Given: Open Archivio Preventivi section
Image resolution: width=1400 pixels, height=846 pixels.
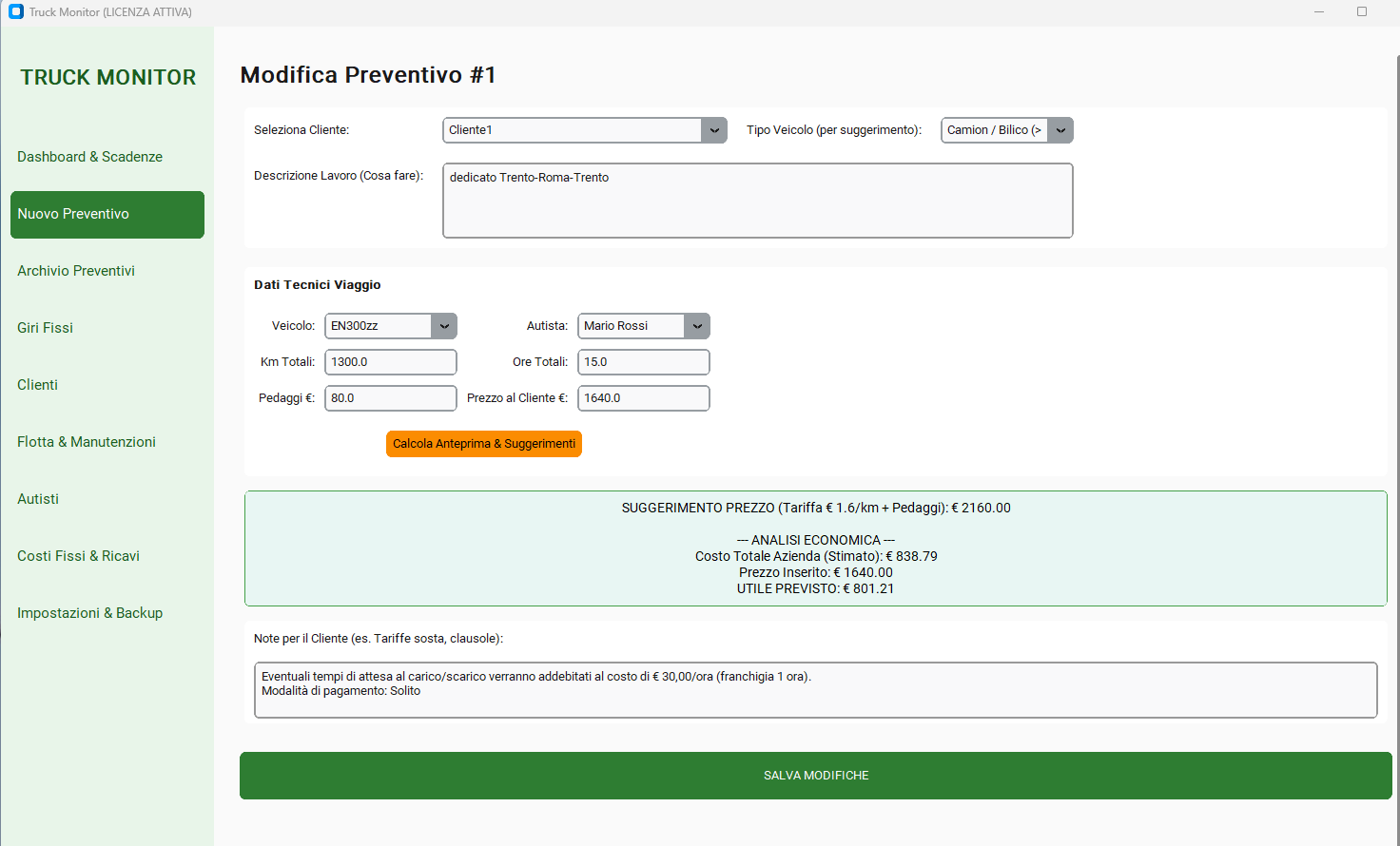Looking at the screenshot, I should tap(76, 271).
